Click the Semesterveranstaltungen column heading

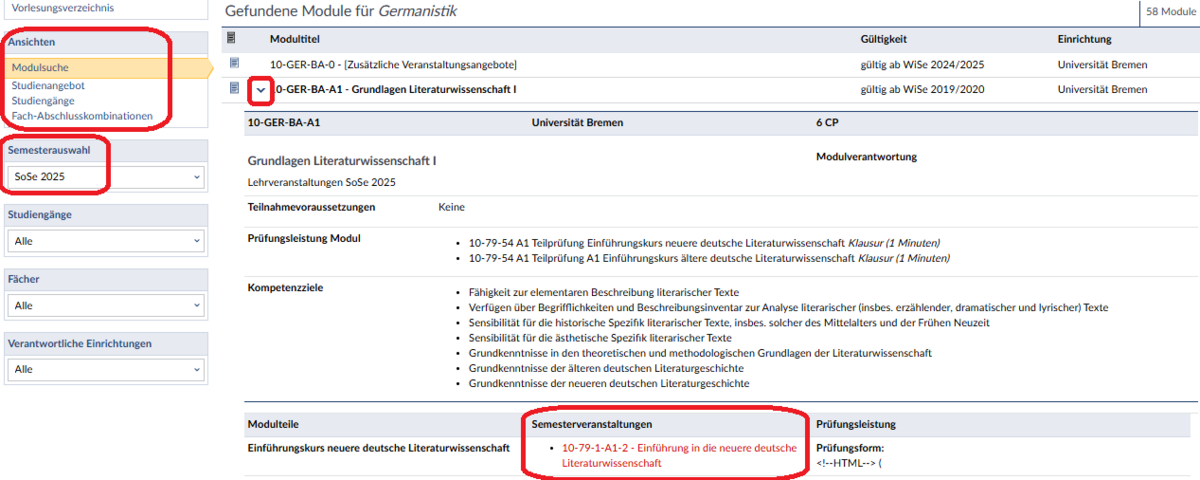coord(593,424)
